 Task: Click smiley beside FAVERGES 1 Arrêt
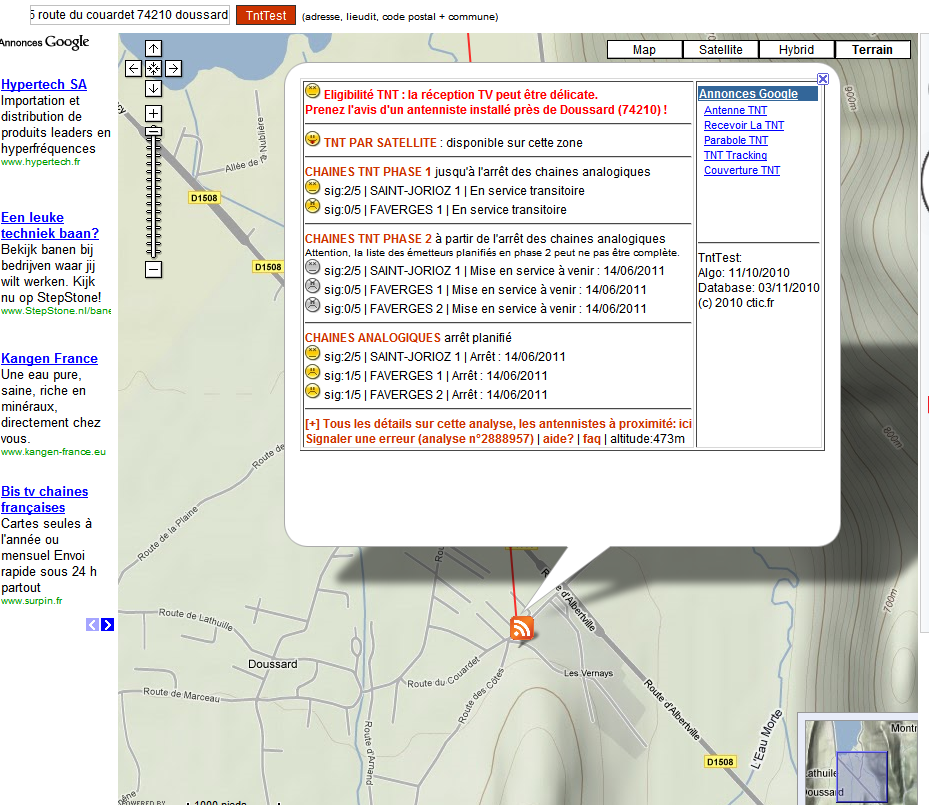pyautogui.click(x=313, y=373)
